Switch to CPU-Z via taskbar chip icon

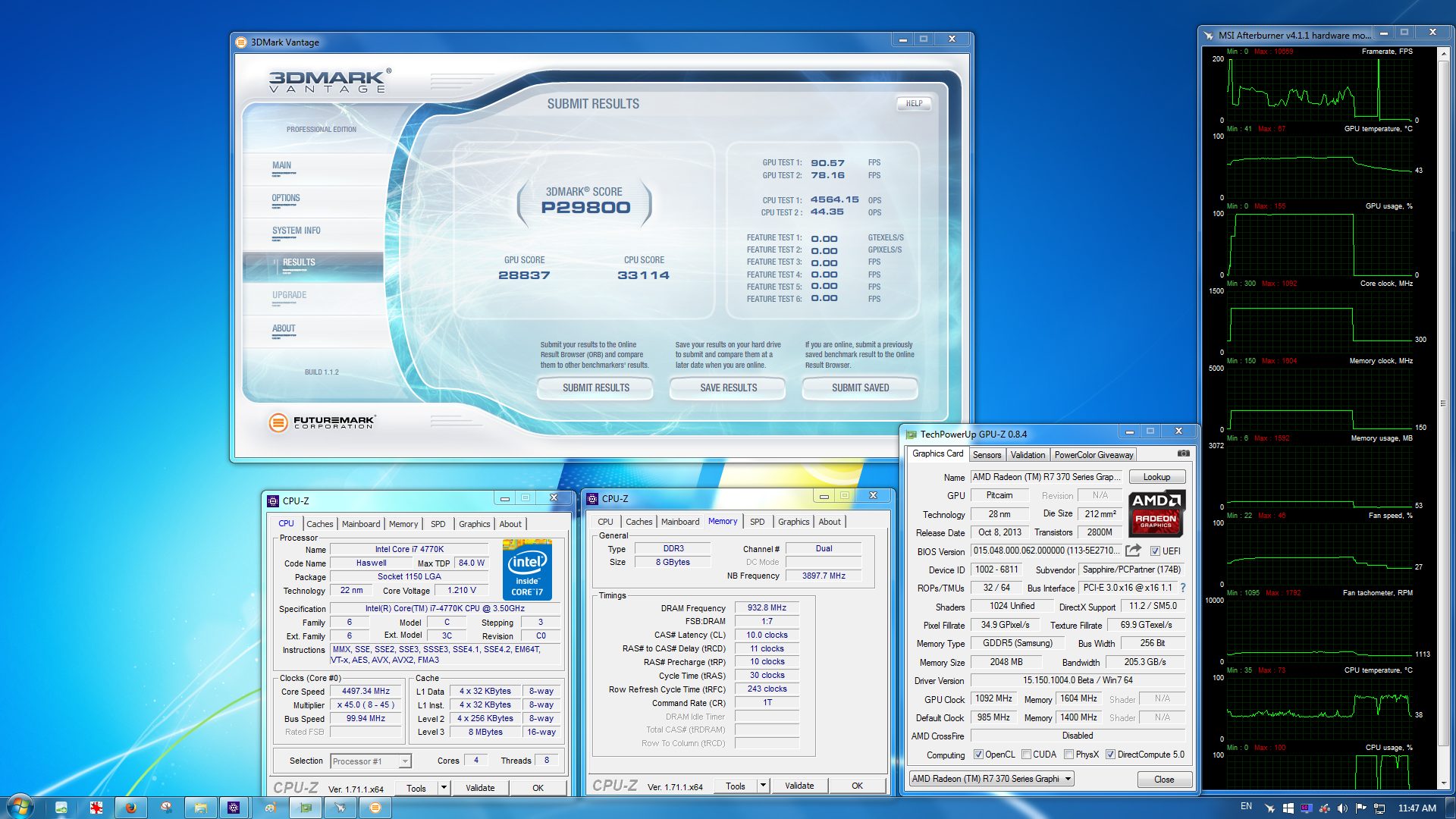(x=234, y=808)
